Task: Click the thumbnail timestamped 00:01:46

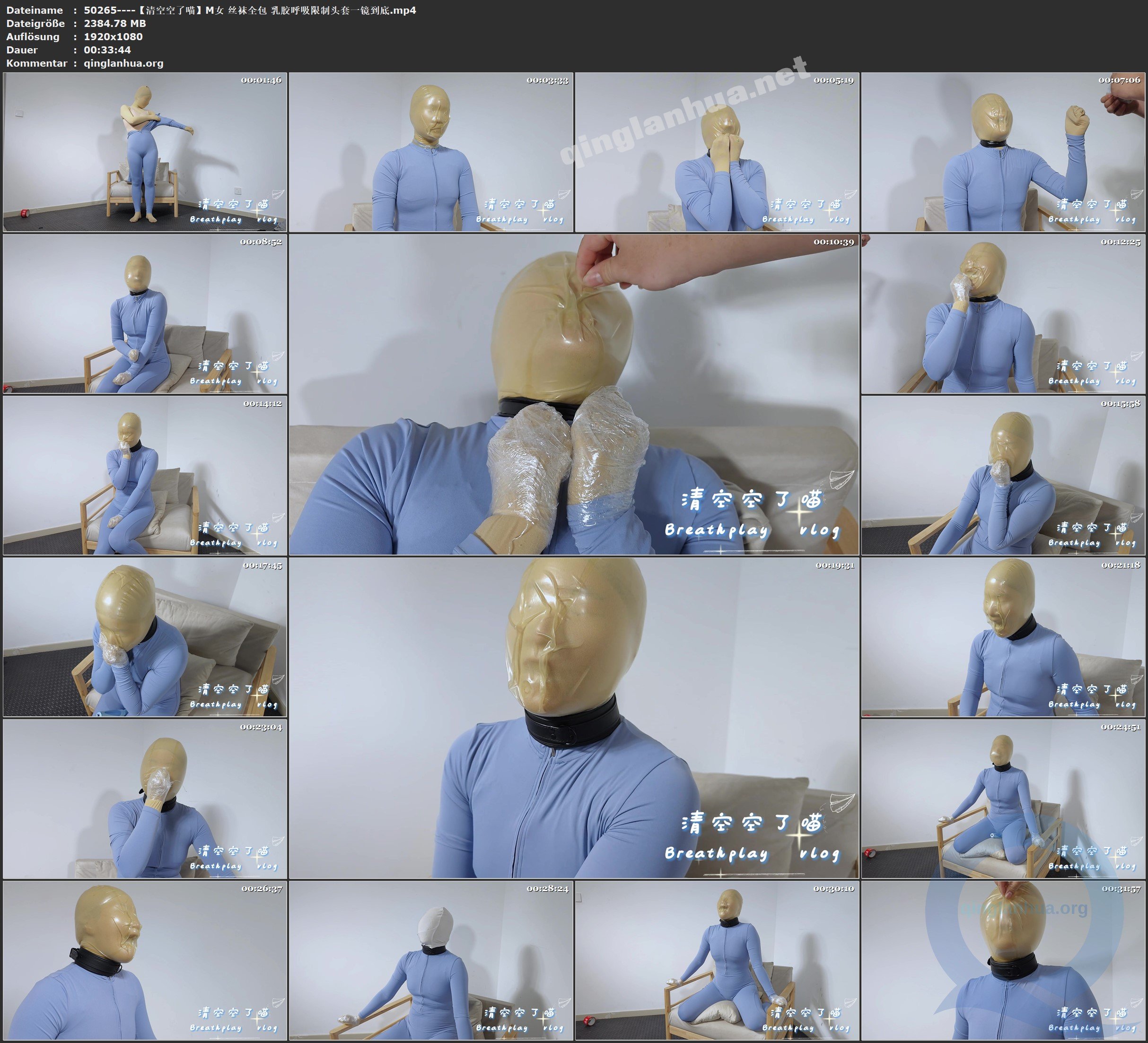Action: click(x=145, y=152)
